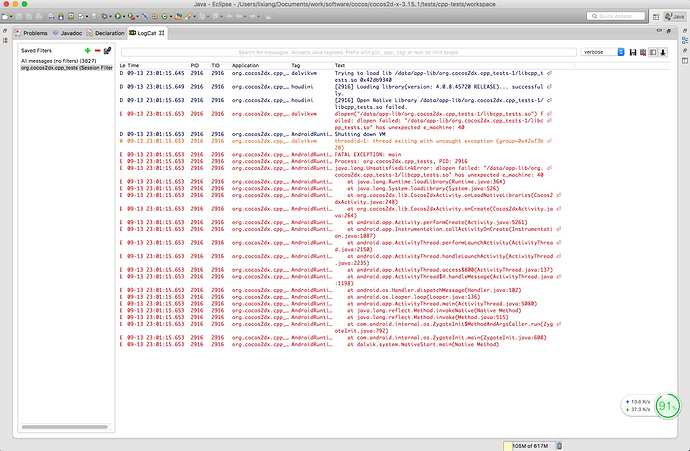Expand the New wizard dropdown arrow
690x451 pixels.
click(x=11, y=17)
